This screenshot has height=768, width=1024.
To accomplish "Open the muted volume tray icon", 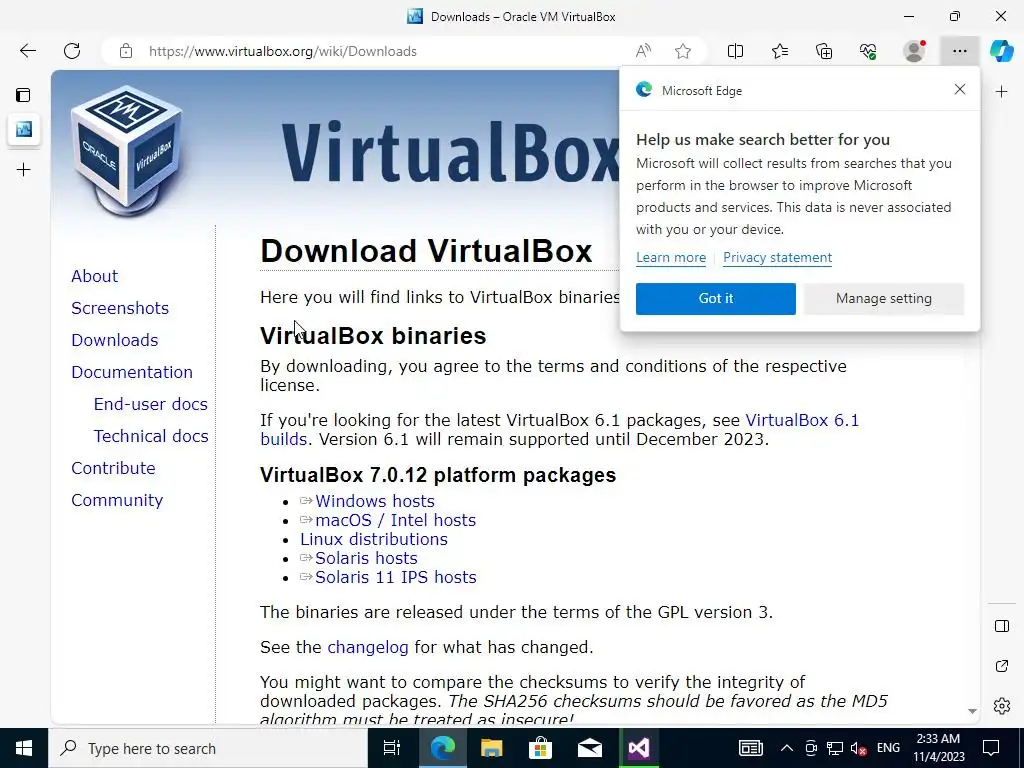I will (x=859, y=748).
